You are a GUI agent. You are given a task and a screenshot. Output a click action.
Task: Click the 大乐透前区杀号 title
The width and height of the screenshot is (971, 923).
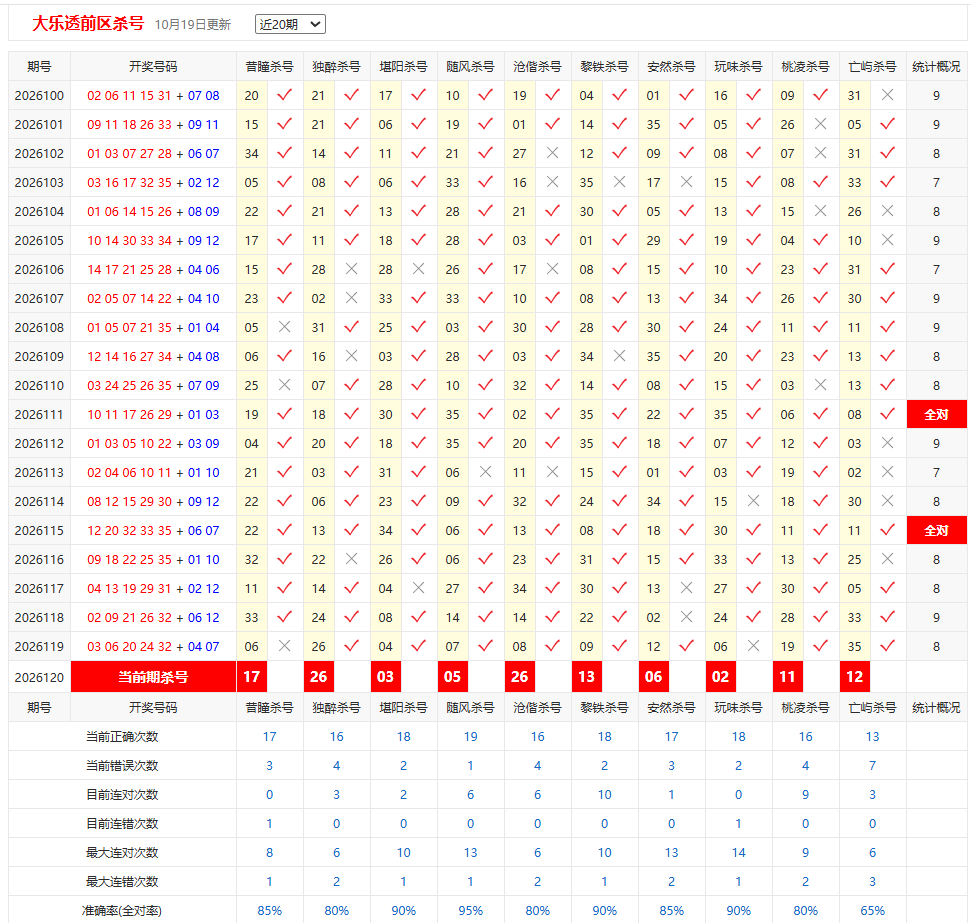88,24
